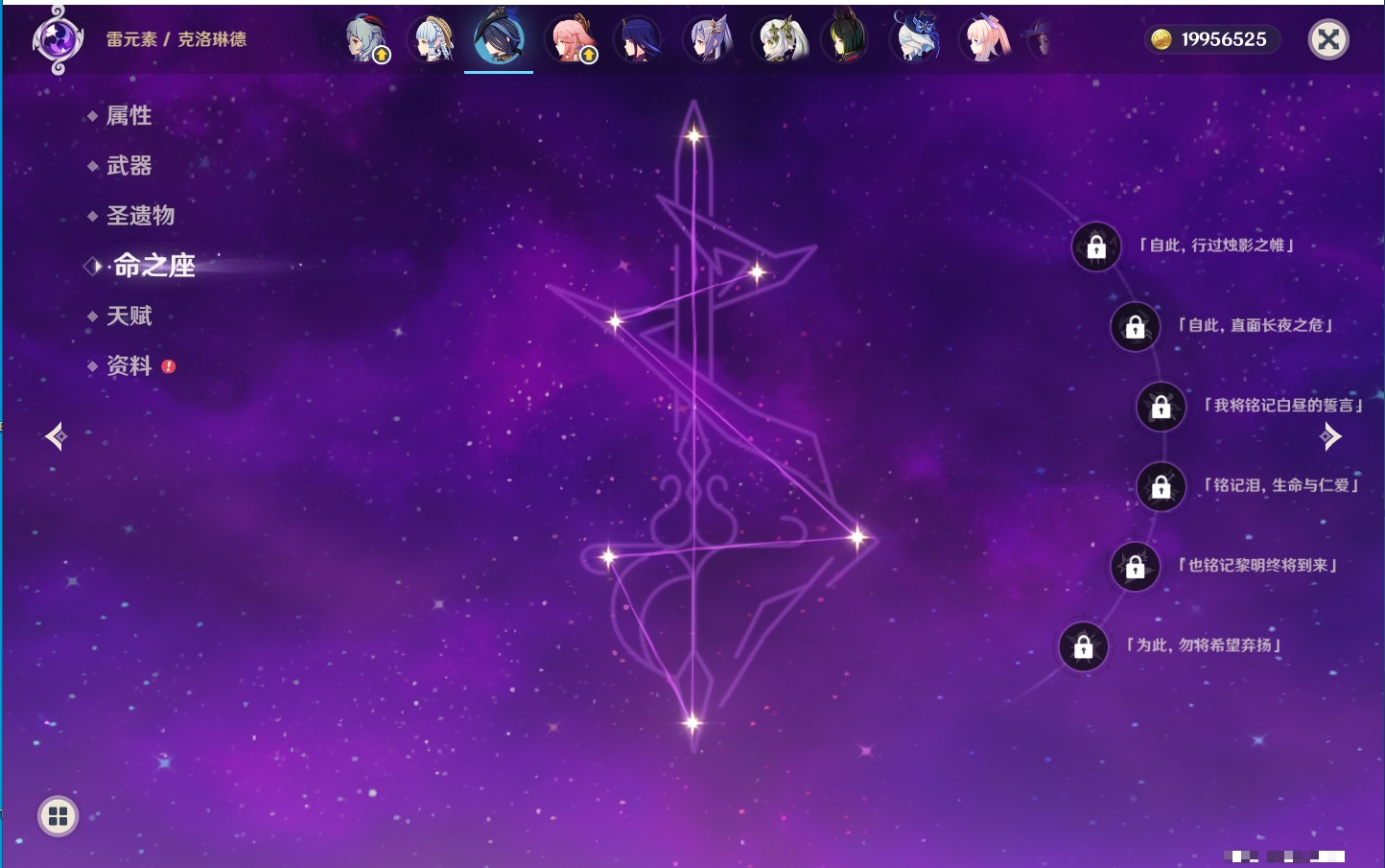
Task: Select Ganyu's avatar with red horns
Action: [366, 39]
